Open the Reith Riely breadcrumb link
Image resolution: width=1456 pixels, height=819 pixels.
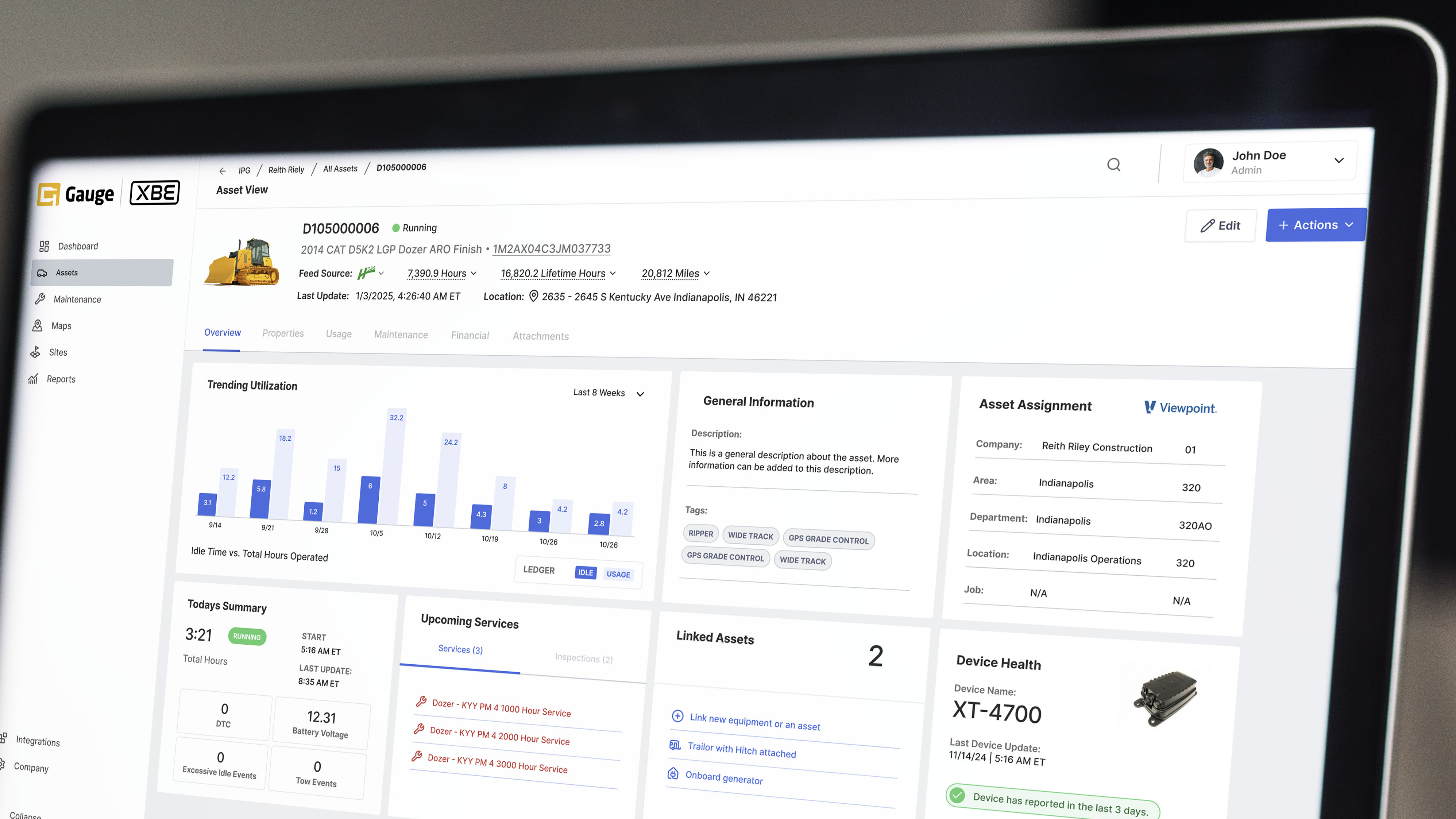pos(286,170)
